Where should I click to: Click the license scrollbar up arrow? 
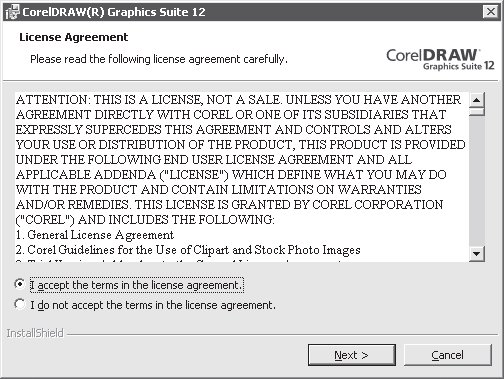pyautogui.click(x=477, y=99)
